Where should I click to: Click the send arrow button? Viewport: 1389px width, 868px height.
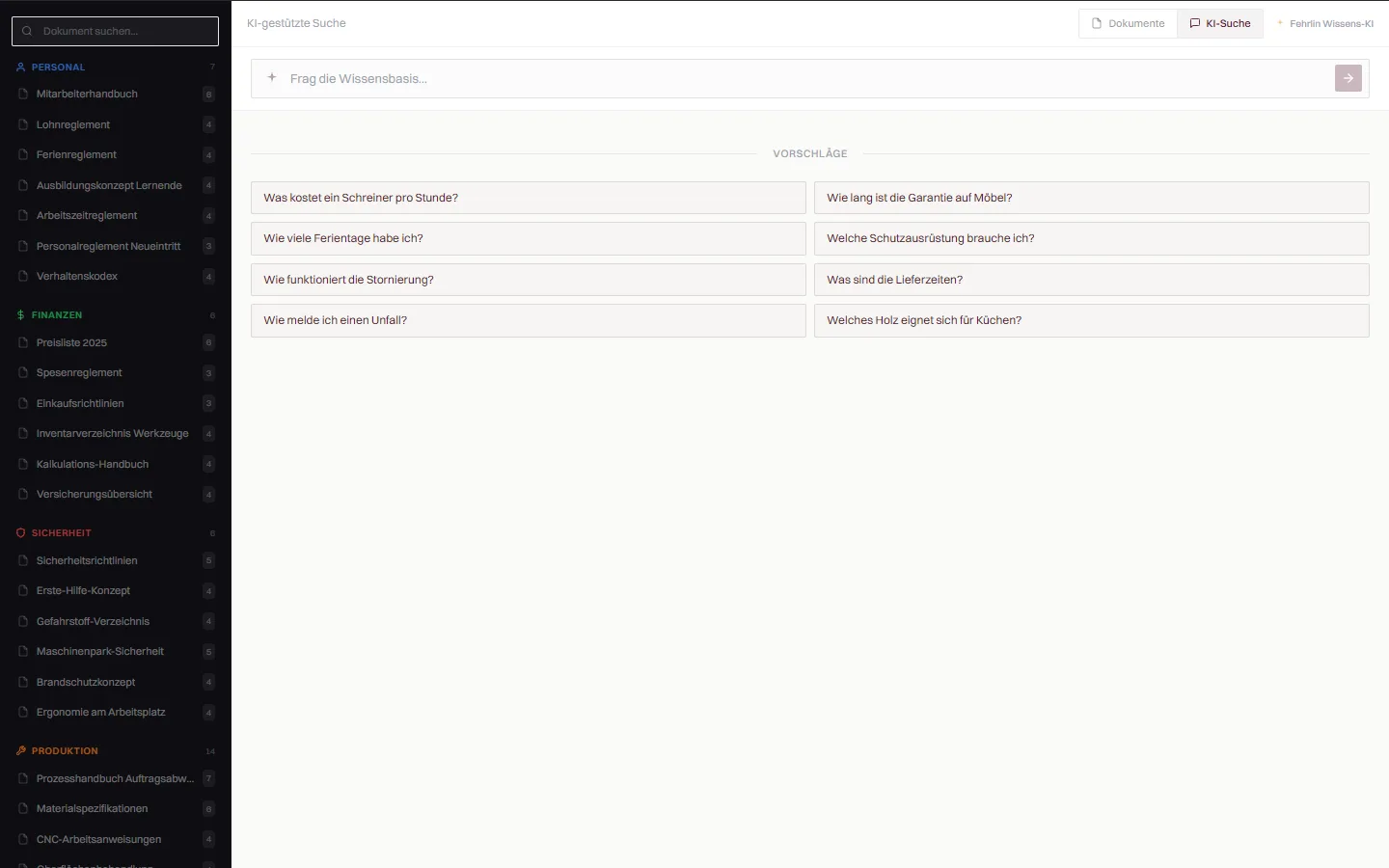point(1348,78)
